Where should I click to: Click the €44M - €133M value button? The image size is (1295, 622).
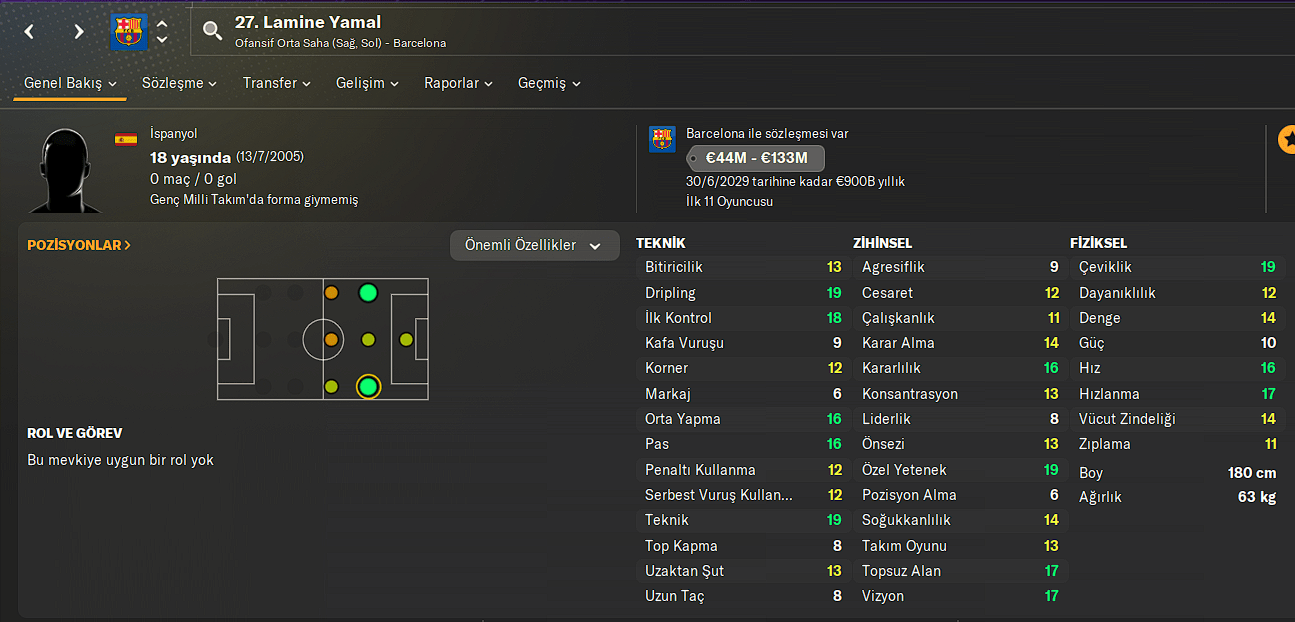click(x=755, y=158)
